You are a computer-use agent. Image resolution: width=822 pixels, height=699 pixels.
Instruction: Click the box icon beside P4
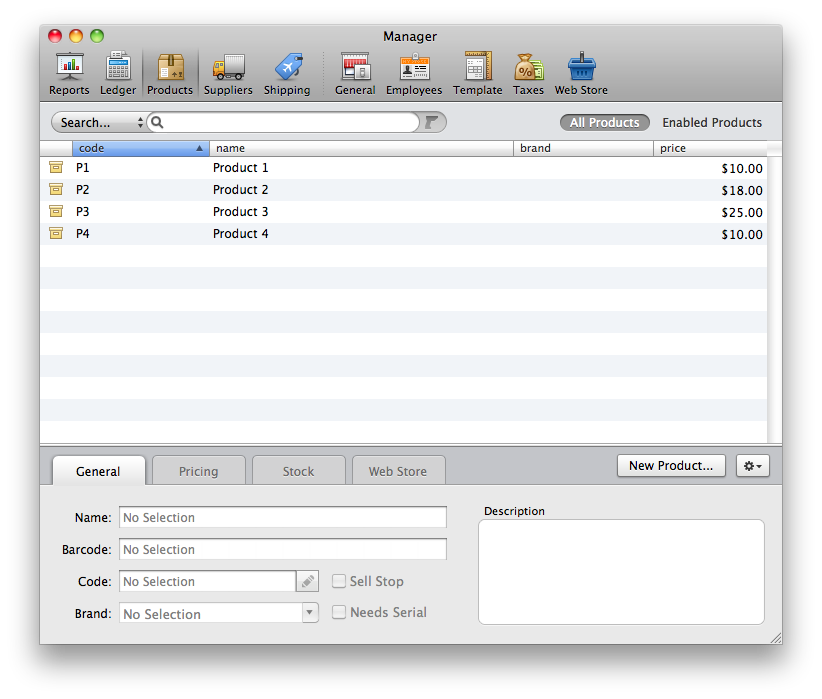56,233
